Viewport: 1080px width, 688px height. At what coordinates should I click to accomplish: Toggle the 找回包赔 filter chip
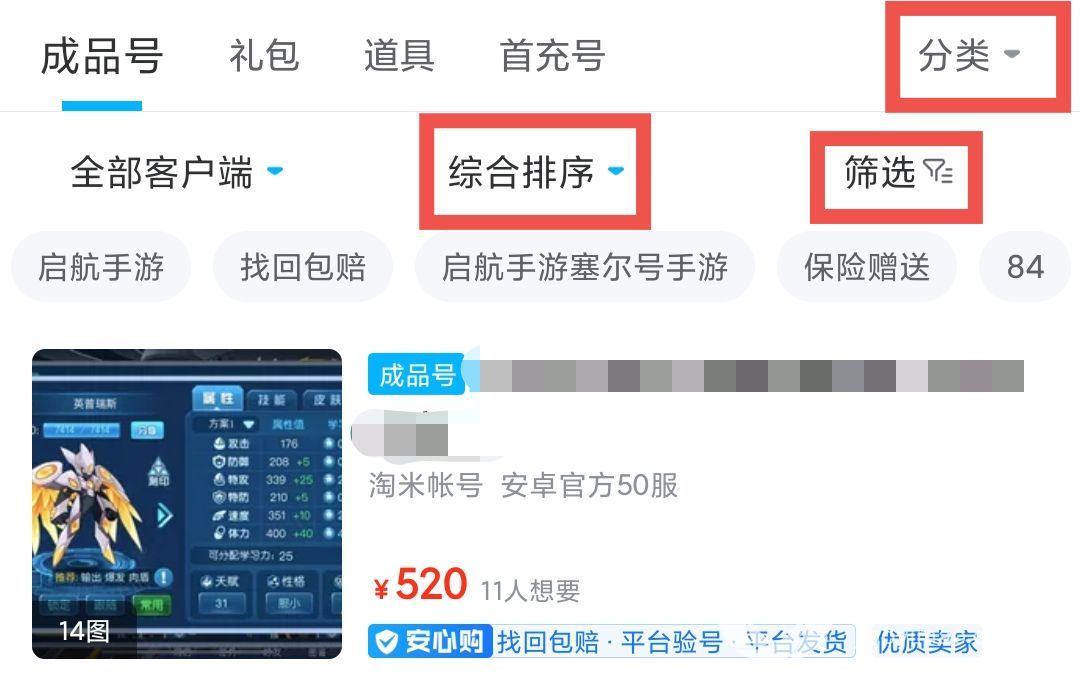pyautogui.click(x=303, y=267)
